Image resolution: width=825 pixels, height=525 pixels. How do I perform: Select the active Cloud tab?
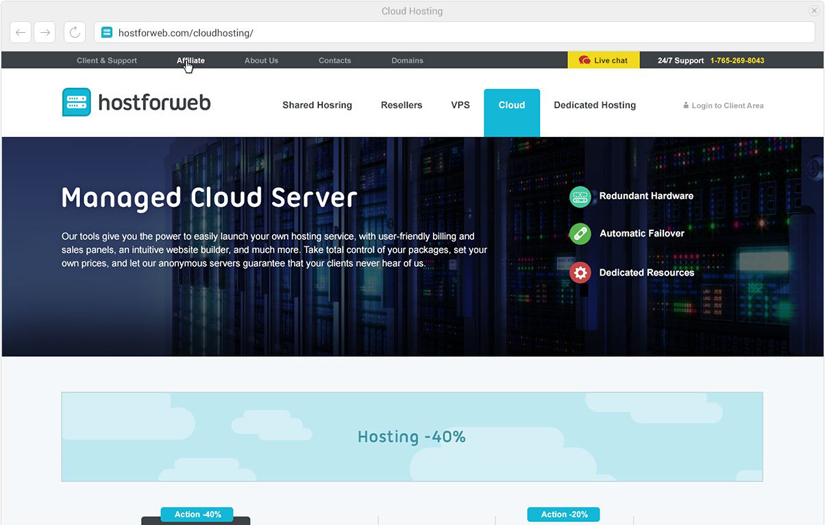coord(512,113)
